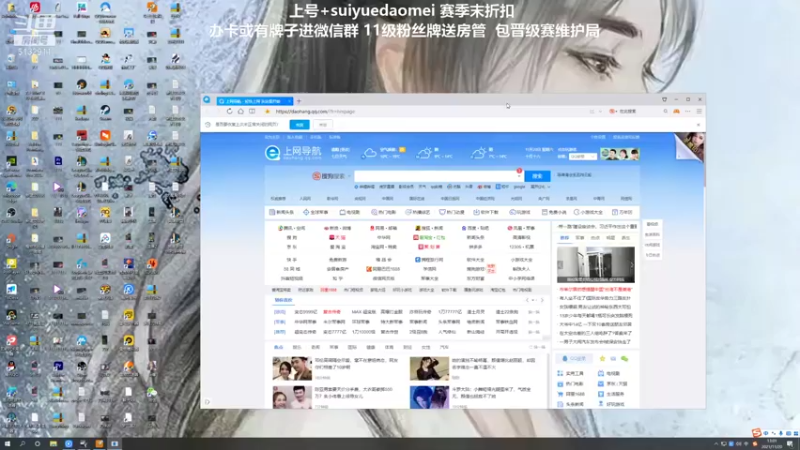Screen dimensions: 800x450
Task: Open the corner peel advertisement
Action: tap(690, 146)
